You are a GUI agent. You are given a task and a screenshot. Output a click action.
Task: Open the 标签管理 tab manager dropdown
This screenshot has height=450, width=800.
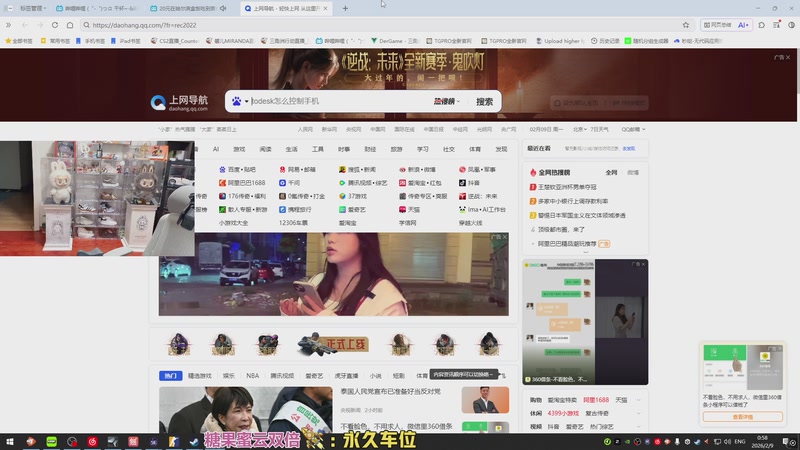pyautogui.click(x=33, y=8)
